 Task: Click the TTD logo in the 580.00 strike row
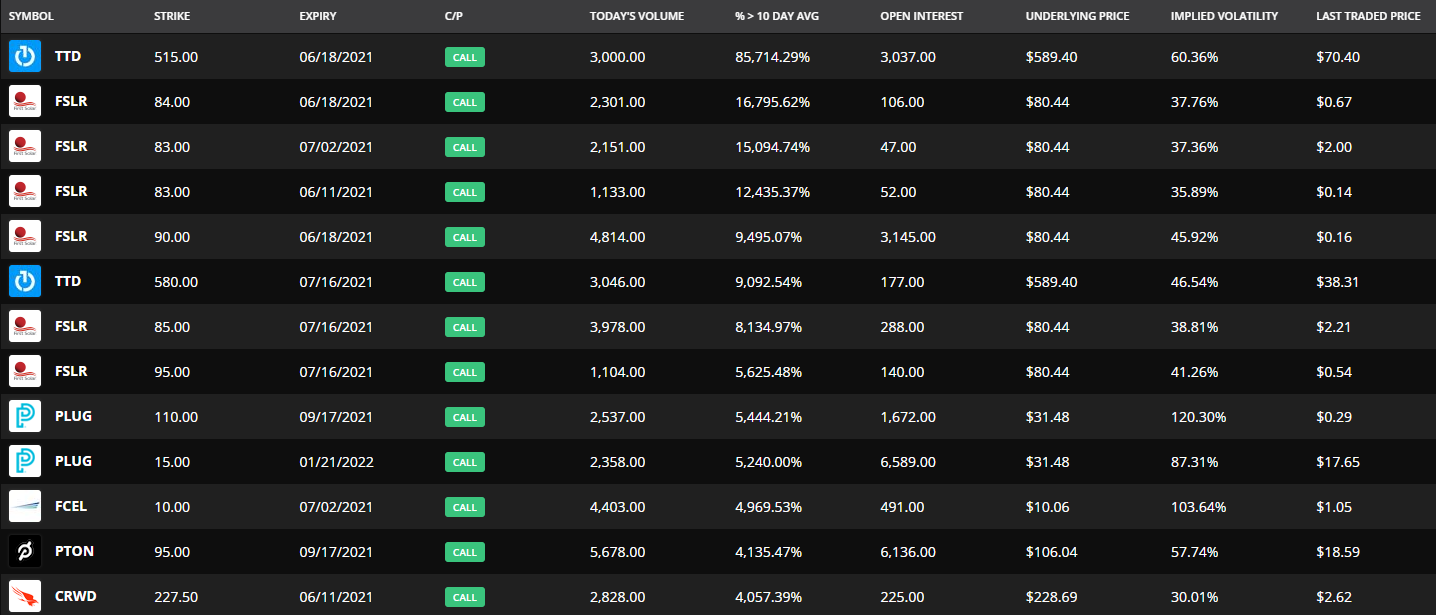[25, 282]
